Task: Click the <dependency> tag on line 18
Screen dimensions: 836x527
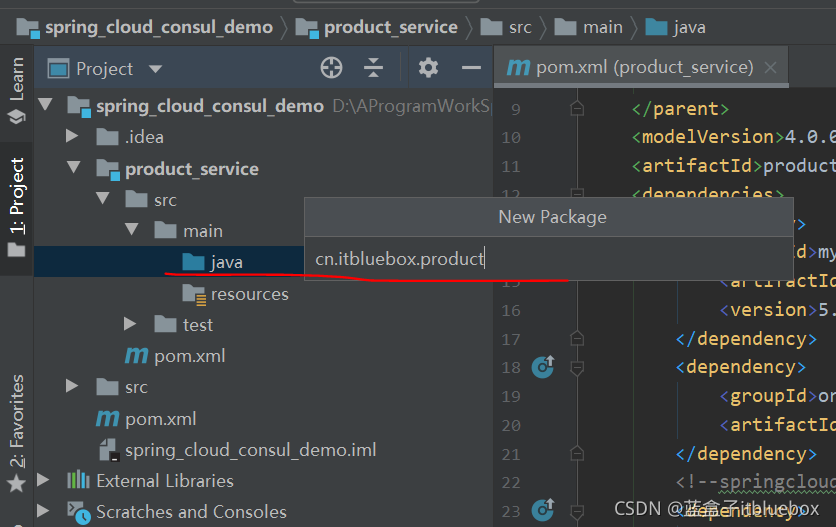Action: pyautogui.click(x=741, y=368)
